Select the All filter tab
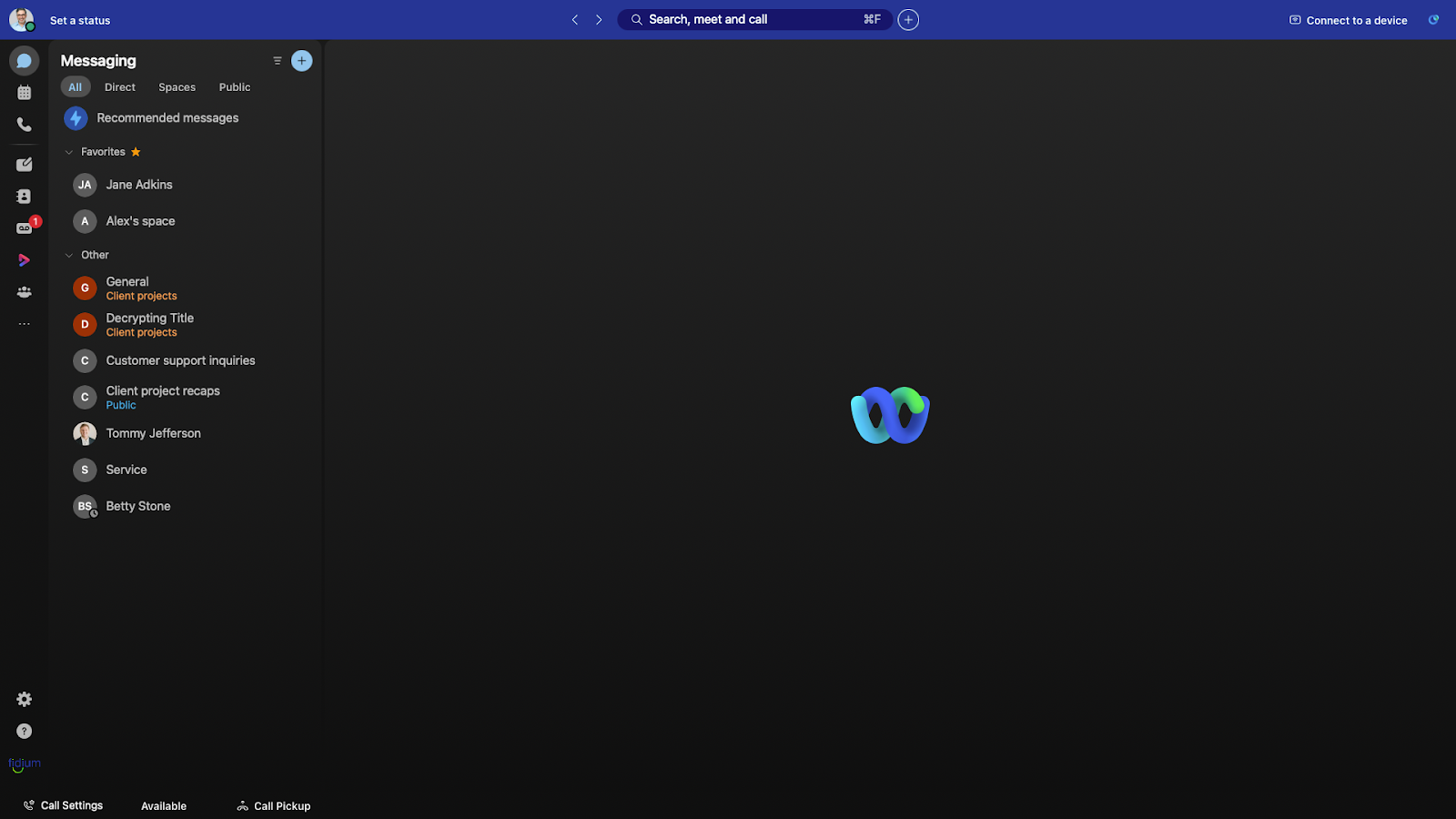This screenshot has width=1456, height=819. (76, 87)
